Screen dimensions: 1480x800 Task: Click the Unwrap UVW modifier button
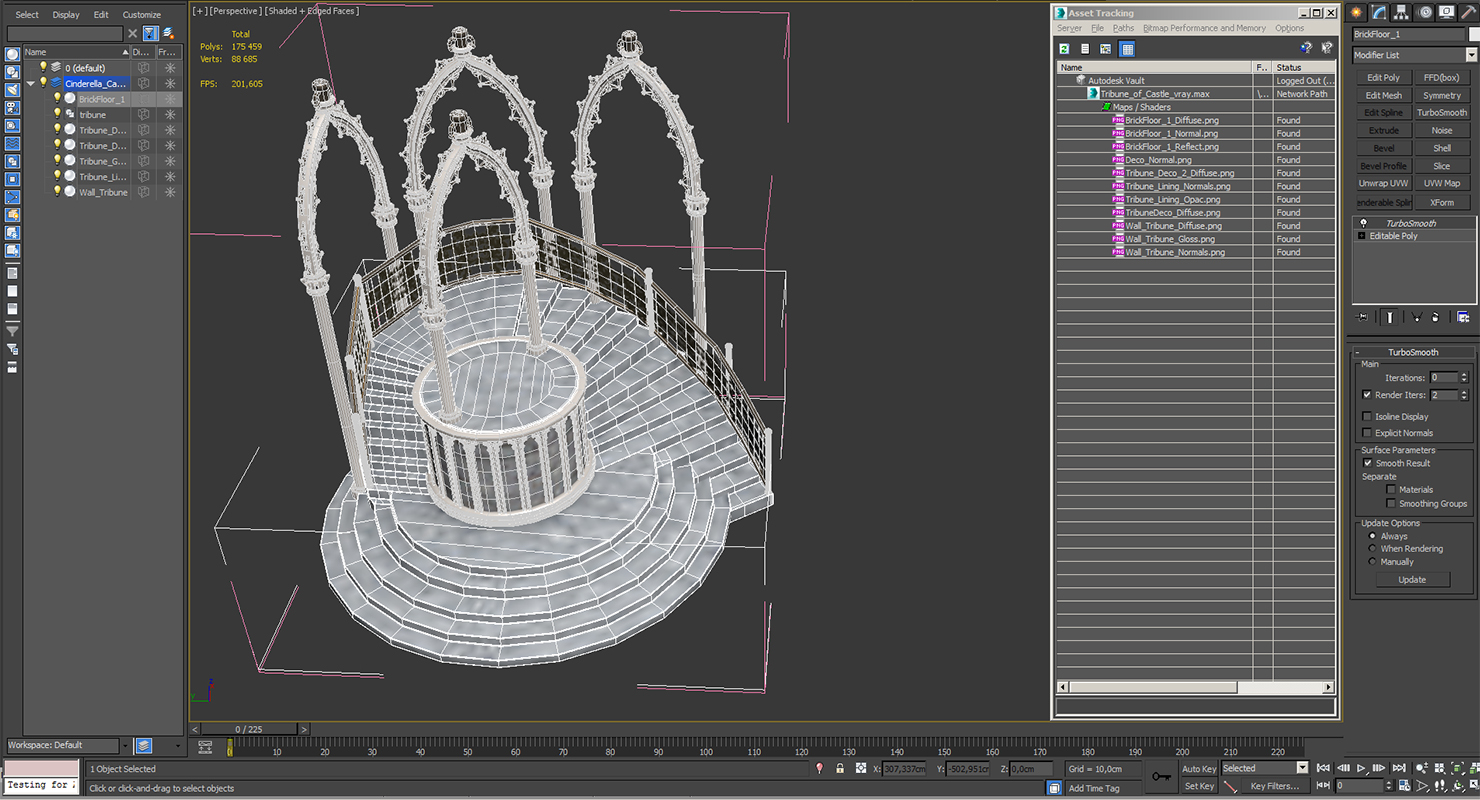point(1384,183)
